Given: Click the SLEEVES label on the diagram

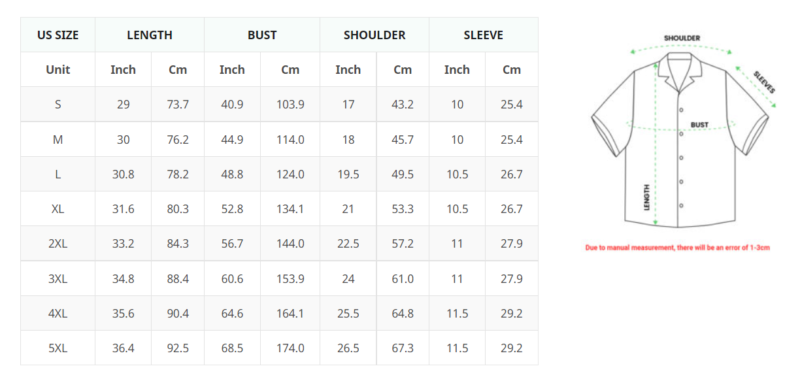Looking at the screenshot, I should pos(764,82).
